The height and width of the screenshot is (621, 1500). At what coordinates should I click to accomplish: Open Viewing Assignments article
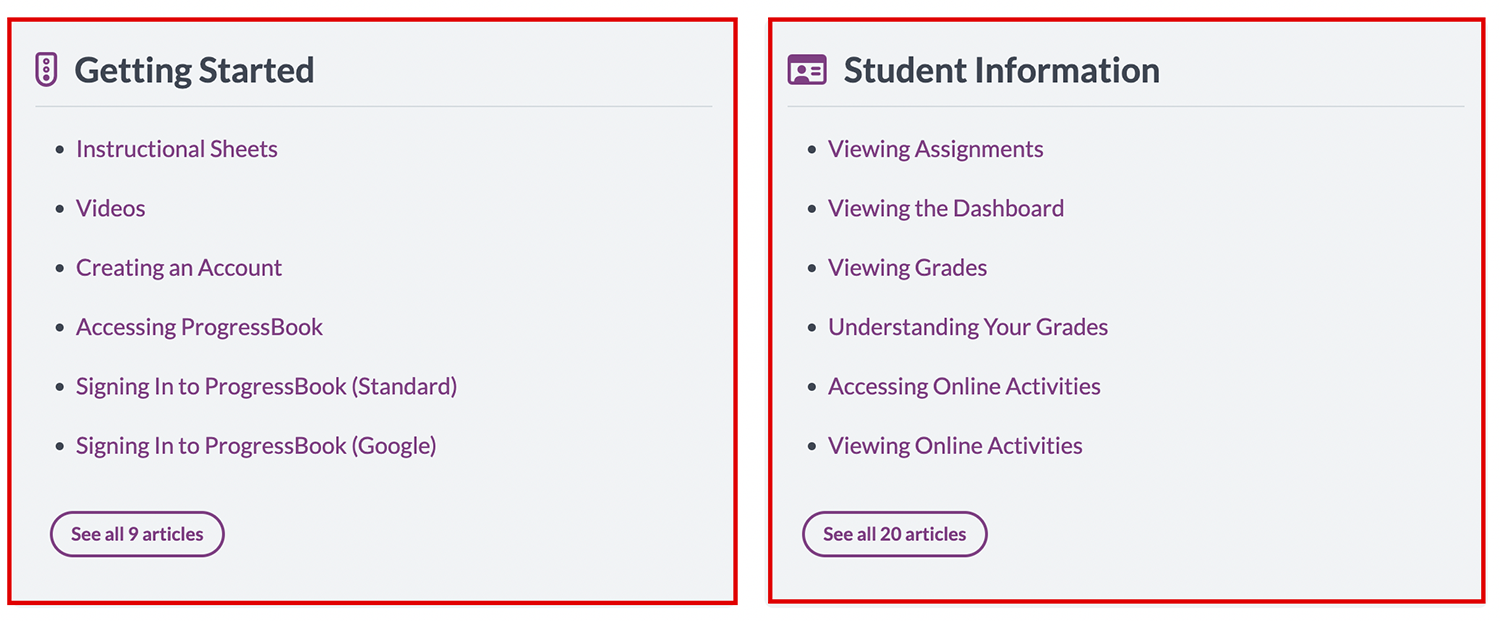click(x=936, y=149)
